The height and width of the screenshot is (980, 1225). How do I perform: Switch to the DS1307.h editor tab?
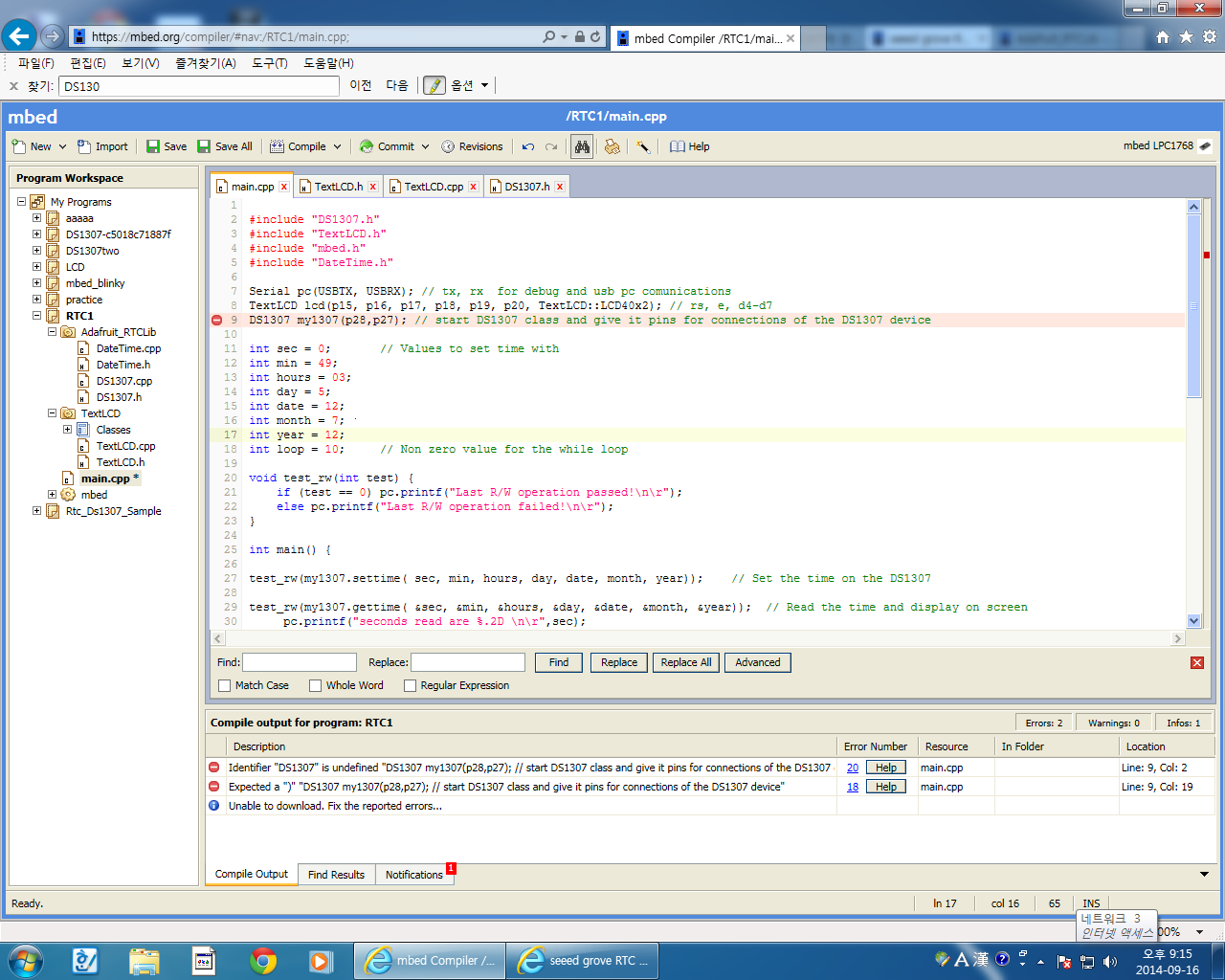pos(525,187)
